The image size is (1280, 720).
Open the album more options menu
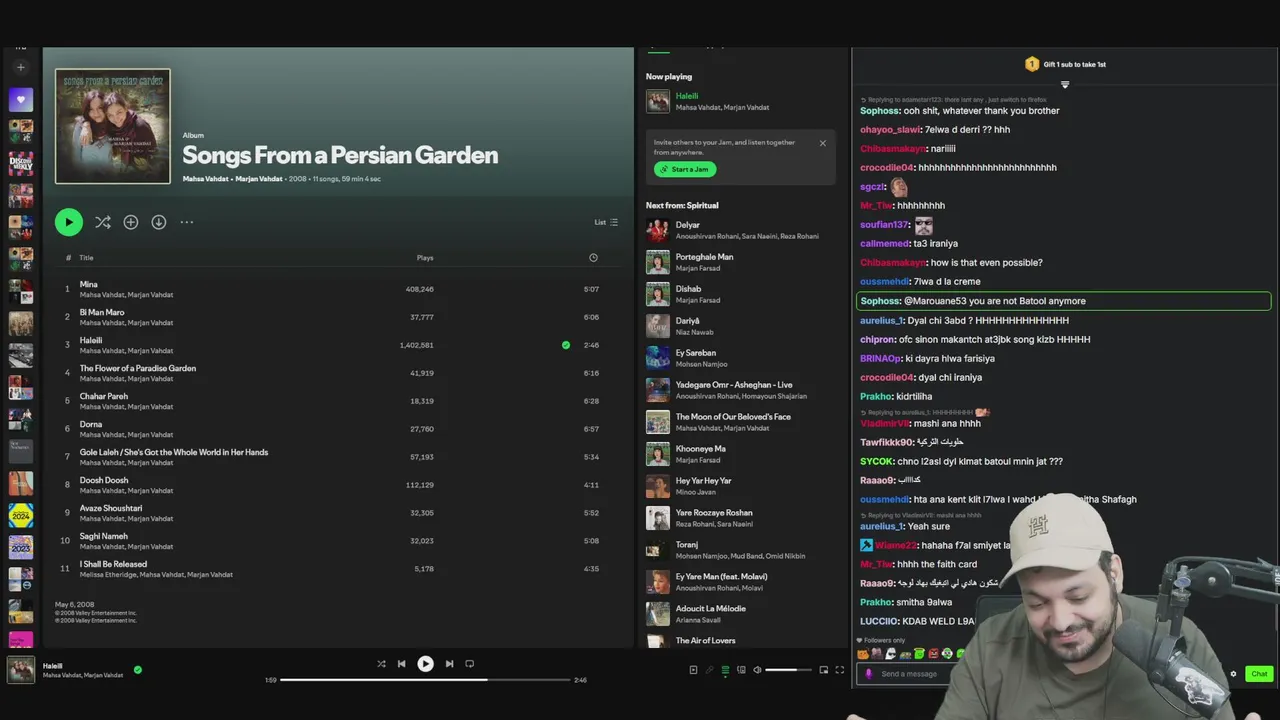coord(187,222)
